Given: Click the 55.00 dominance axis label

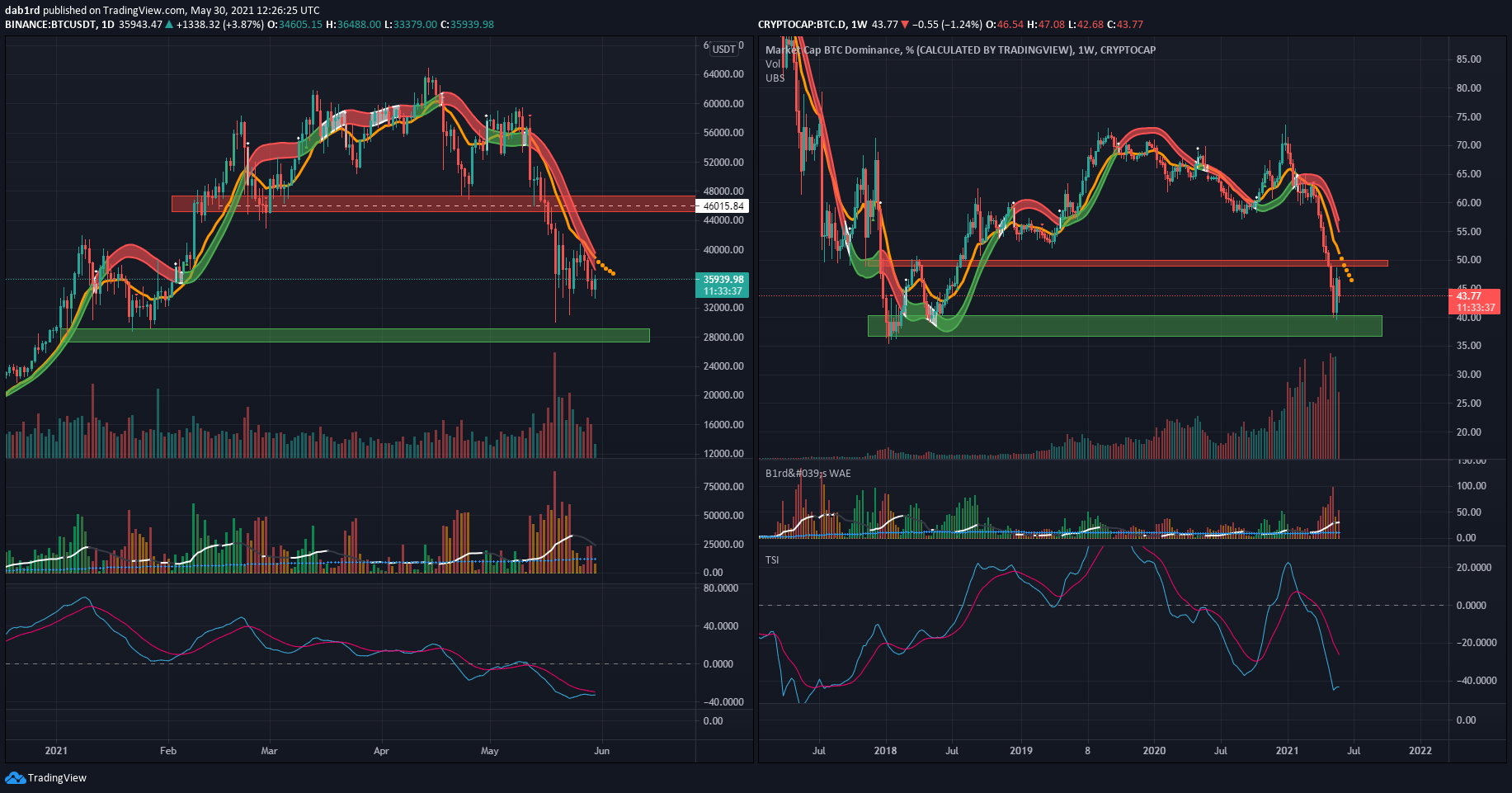Looking at the screenshot, I should pos(1469,232).
